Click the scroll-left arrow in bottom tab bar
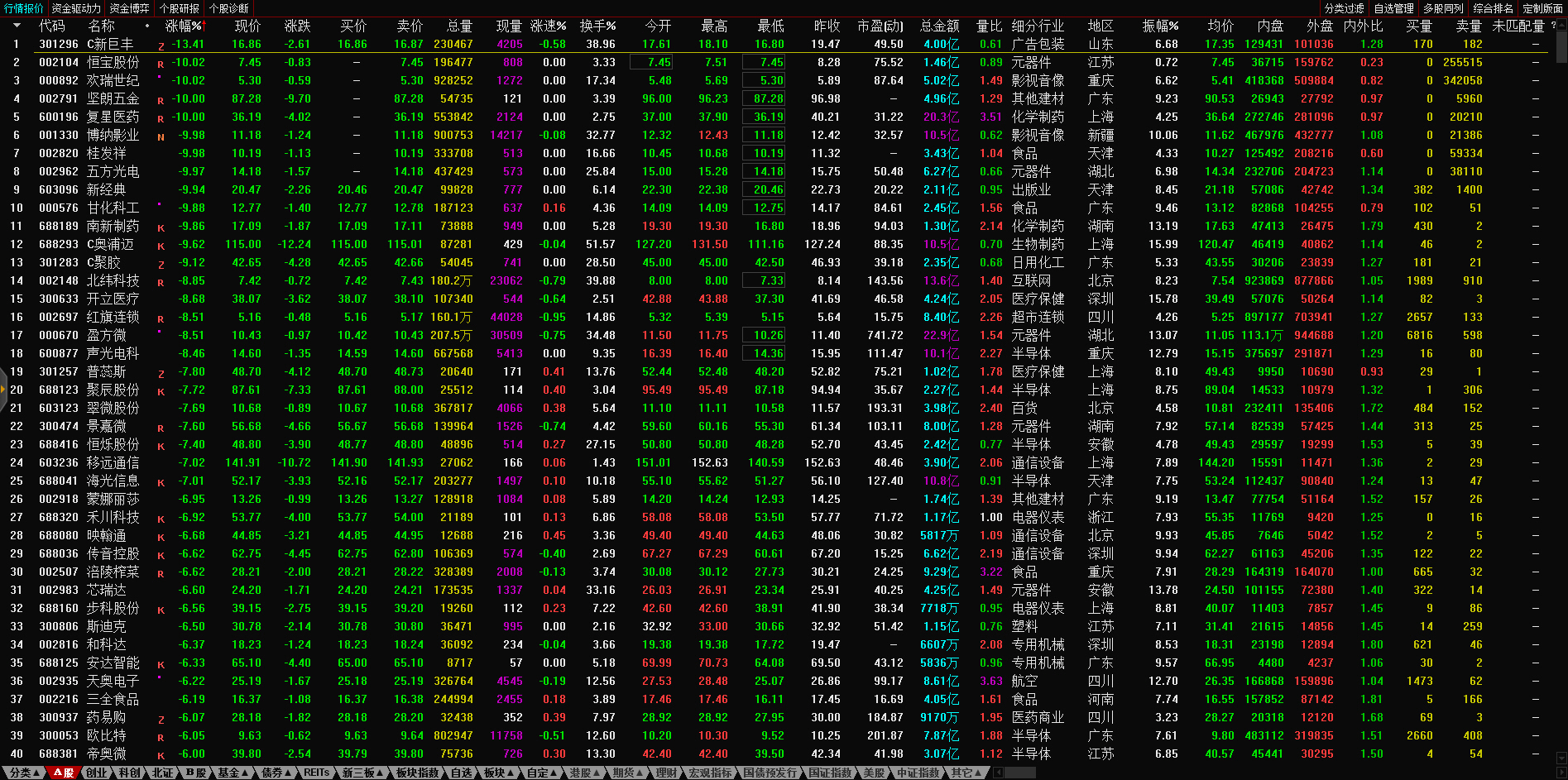Screen dimensions: 1568x780 click(x=998, y=773)
